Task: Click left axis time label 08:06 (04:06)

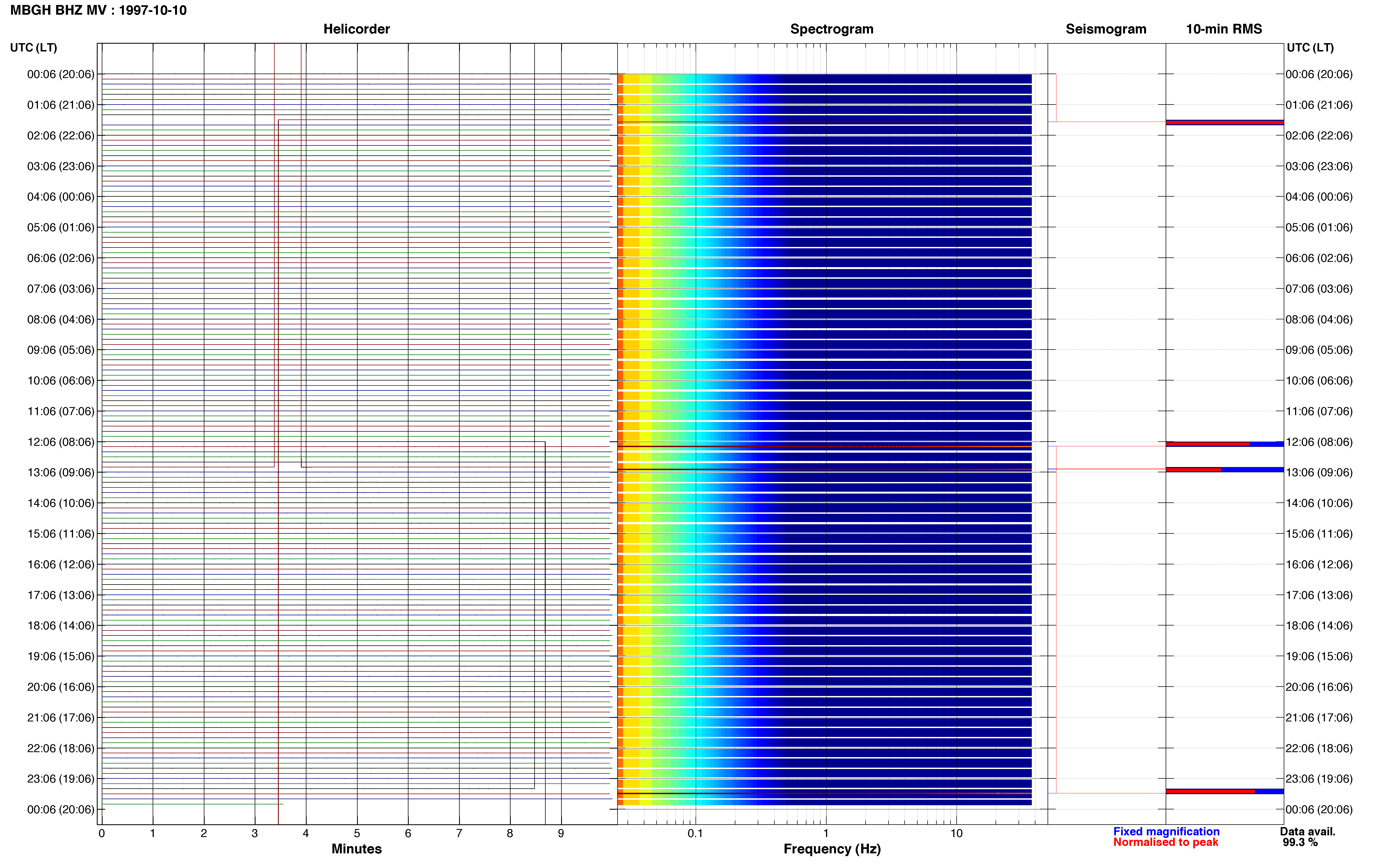Action: (x=61, y=319)
